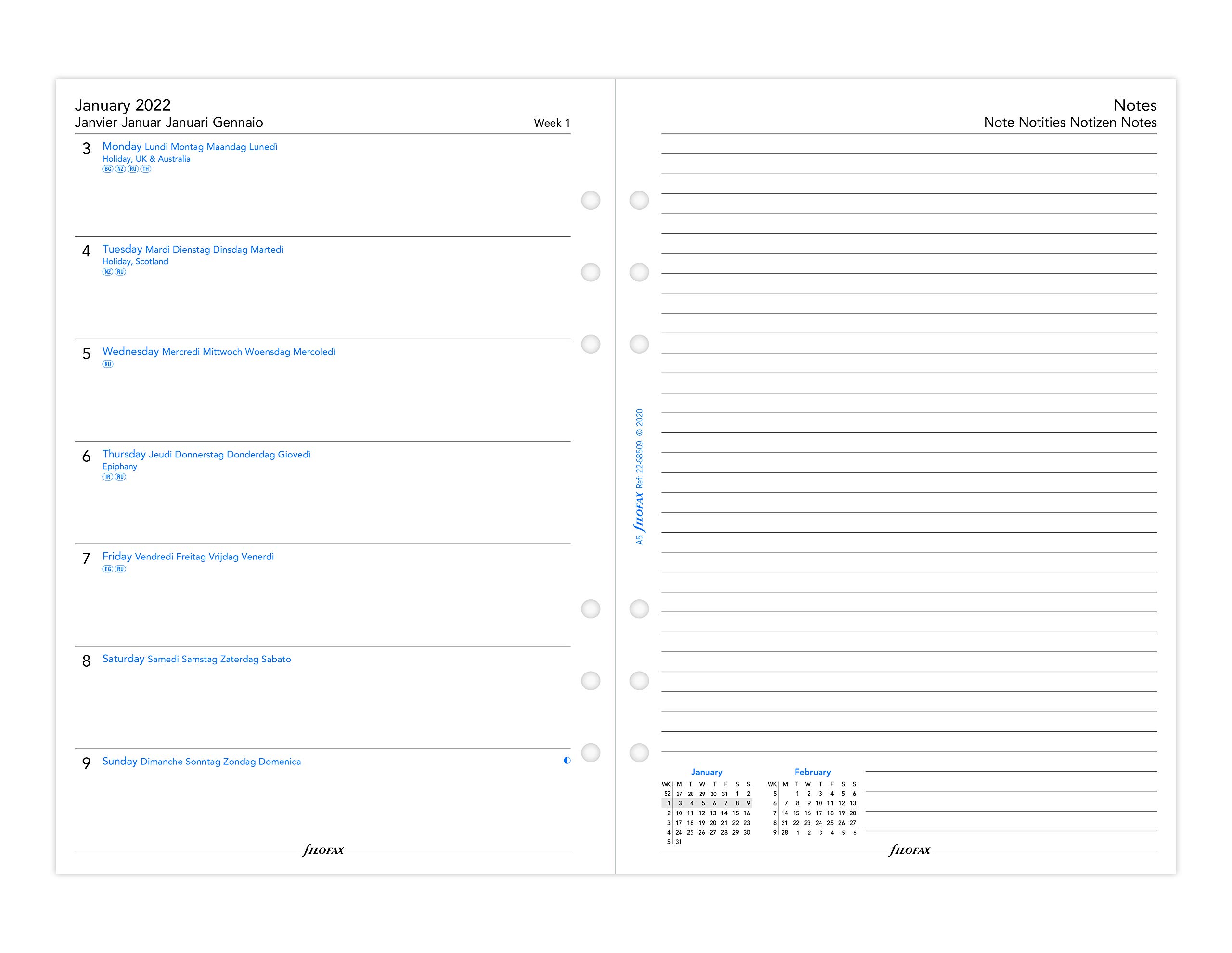Click the Filofax logo on left page footer
This screenshot has width=1232, height=953.
click(323, 850)
